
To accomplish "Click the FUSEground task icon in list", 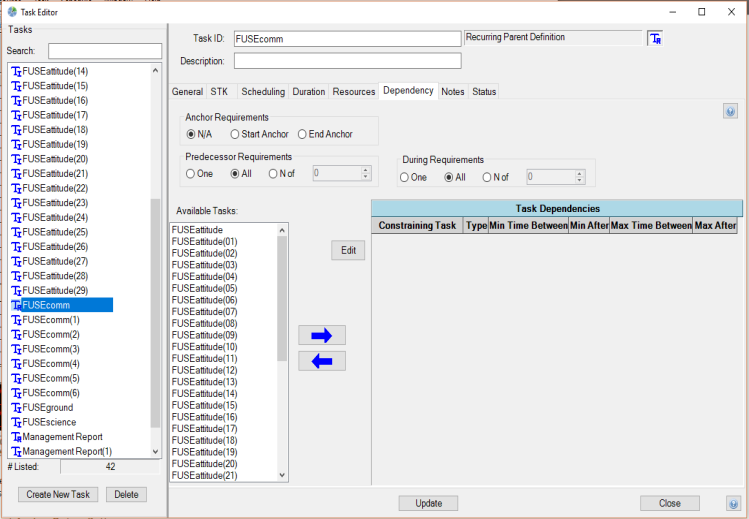I will pyautogui.click(x=16, y=408).
